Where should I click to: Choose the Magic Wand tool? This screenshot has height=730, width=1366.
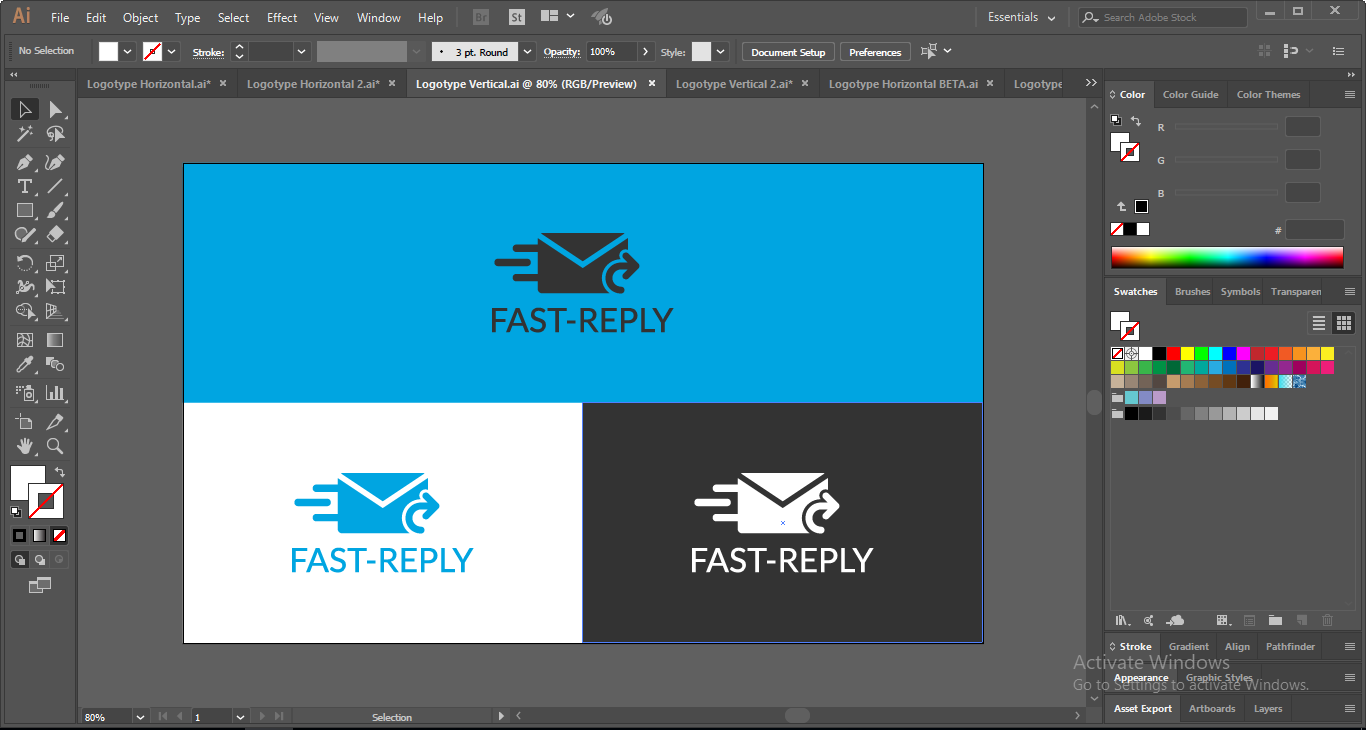coord(25,134)
